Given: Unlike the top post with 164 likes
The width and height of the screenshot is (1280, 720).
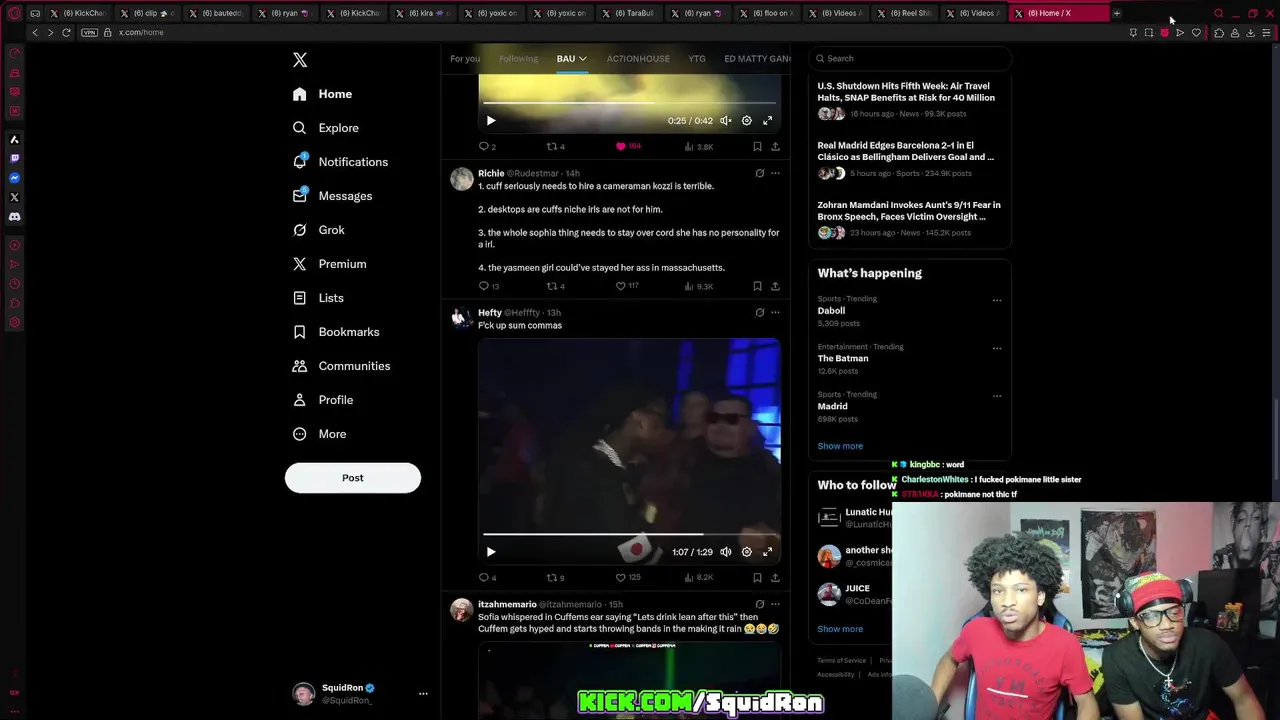Looking at the screenshot, I should pos(621,146).
